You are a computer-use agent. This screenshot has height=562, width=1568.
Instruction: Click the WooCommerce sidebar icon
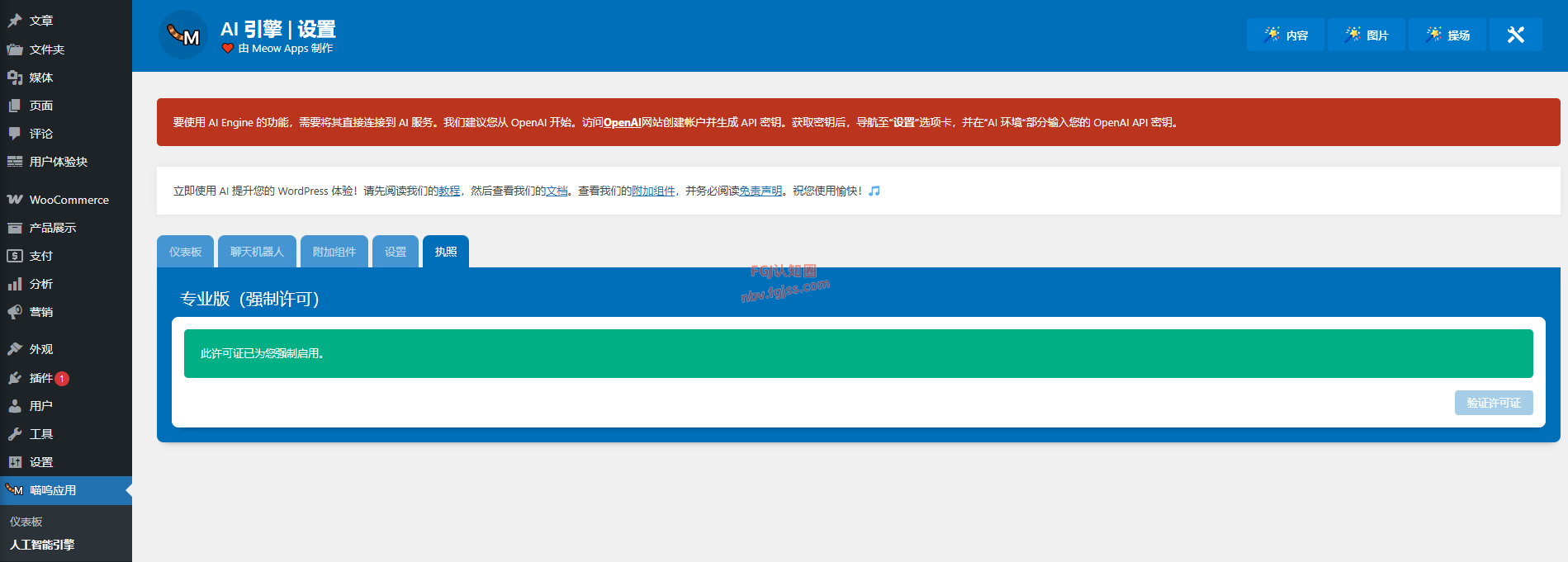pyautogui.click(x=15, y=200)
